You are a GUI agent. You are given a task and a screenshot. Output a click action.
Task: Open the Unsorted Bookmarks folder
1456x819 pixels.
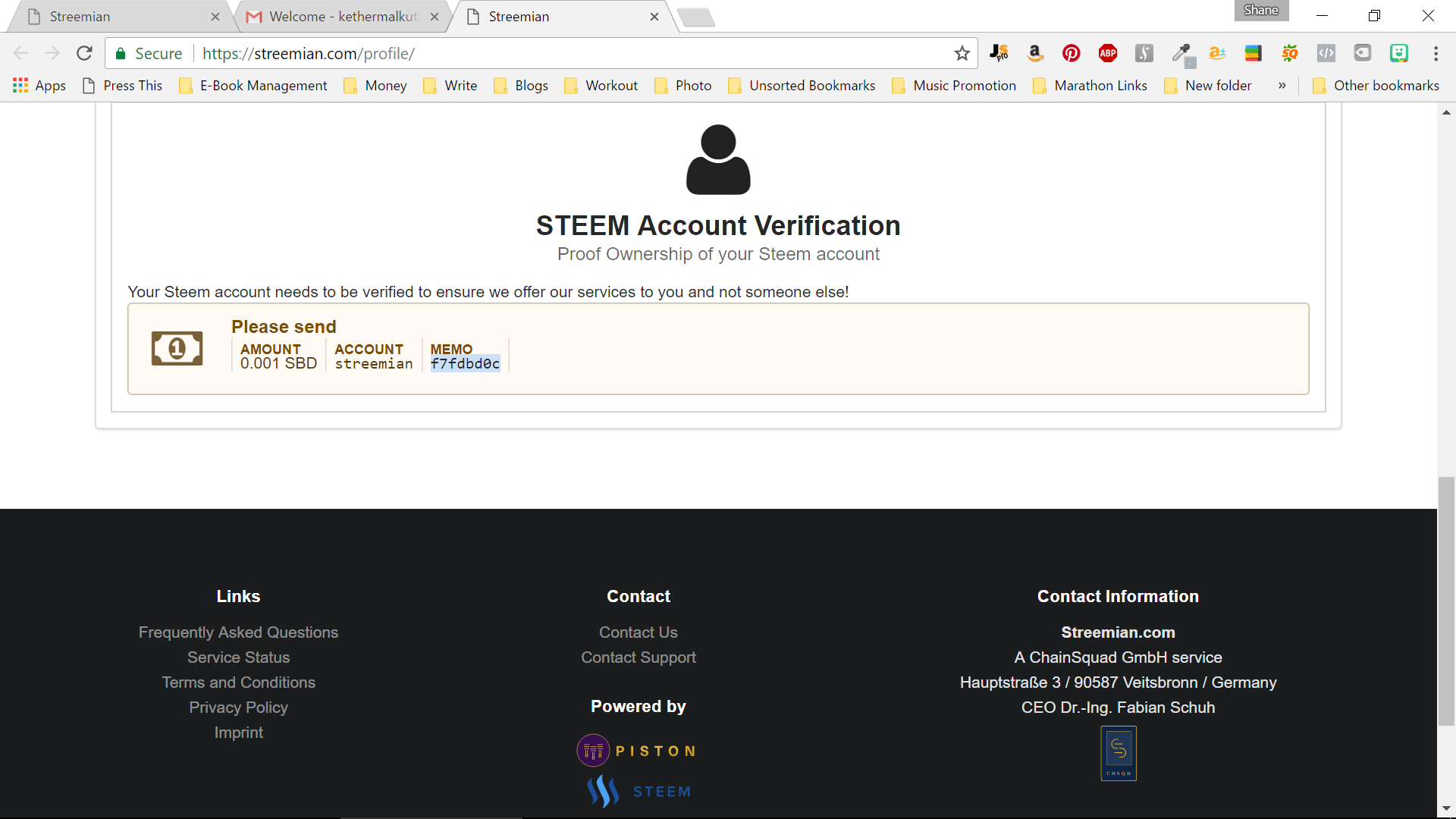(x=801, y=86)
